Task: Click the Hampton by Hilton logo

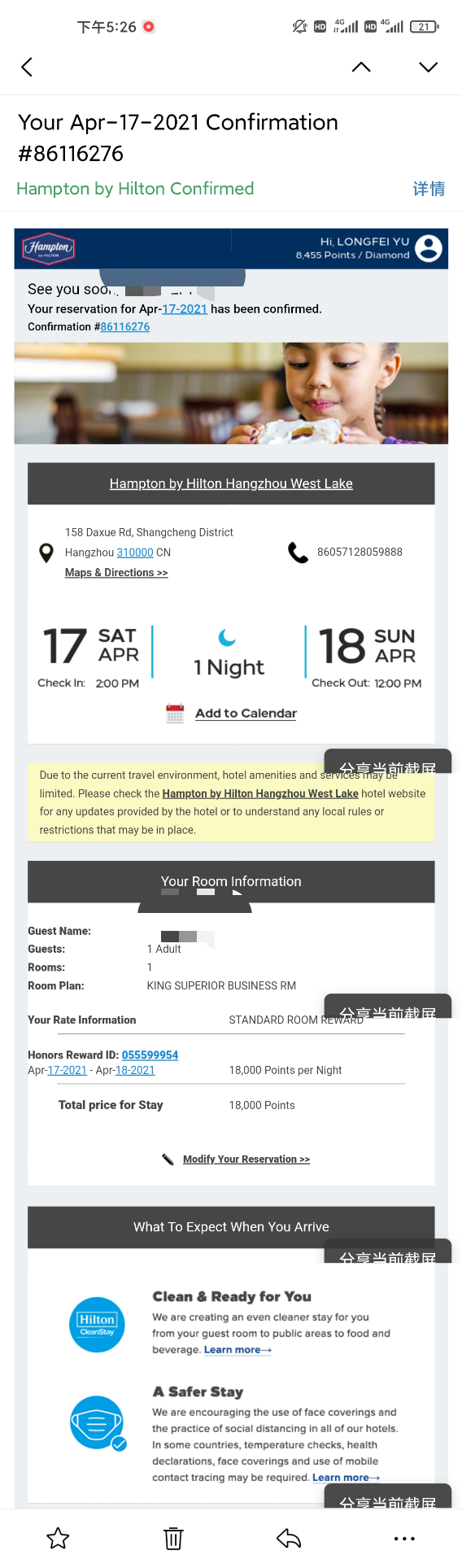Action: [49, 248]
